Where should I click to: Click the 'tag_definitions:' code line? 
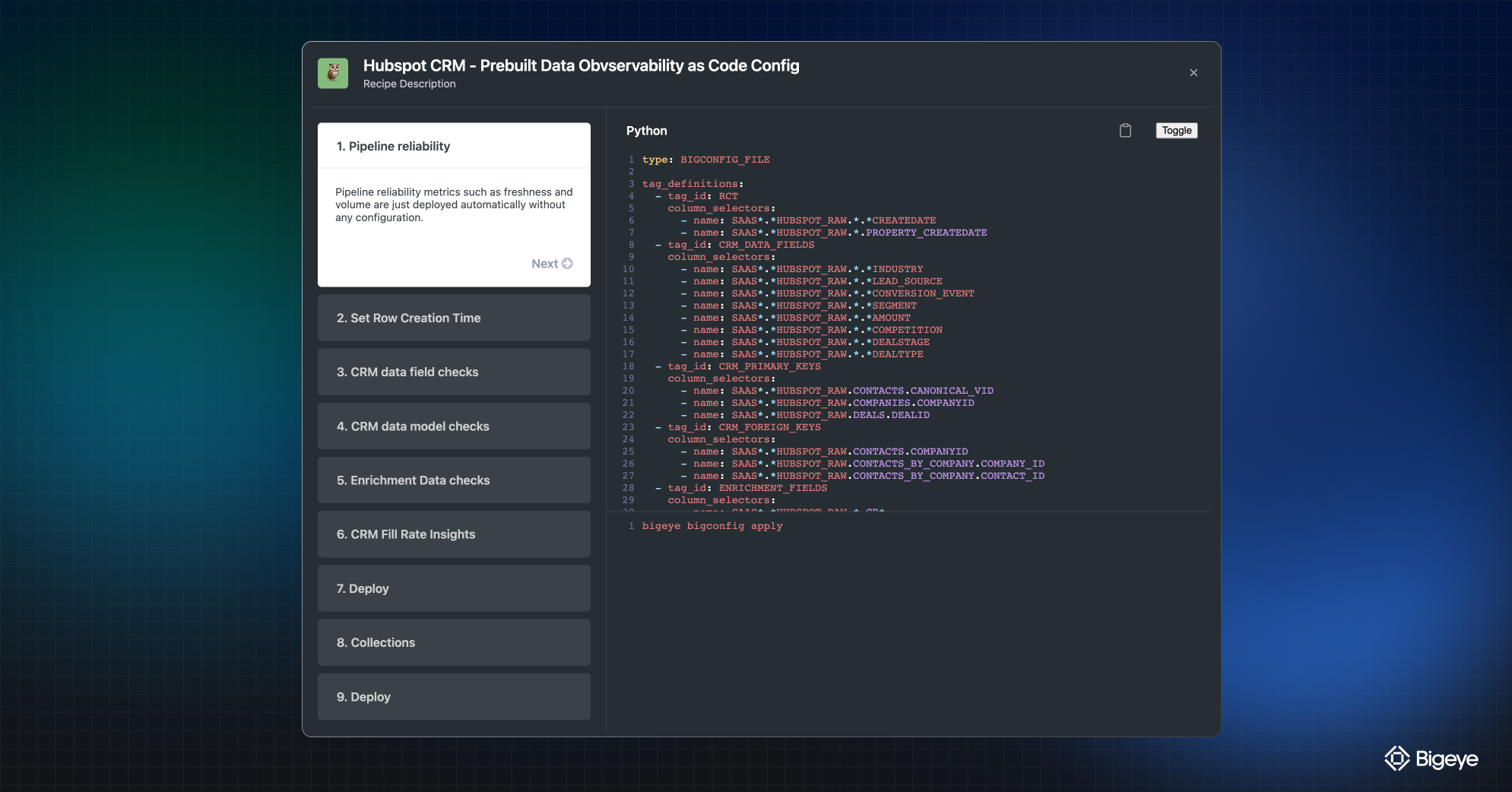[x=693, y=184]
